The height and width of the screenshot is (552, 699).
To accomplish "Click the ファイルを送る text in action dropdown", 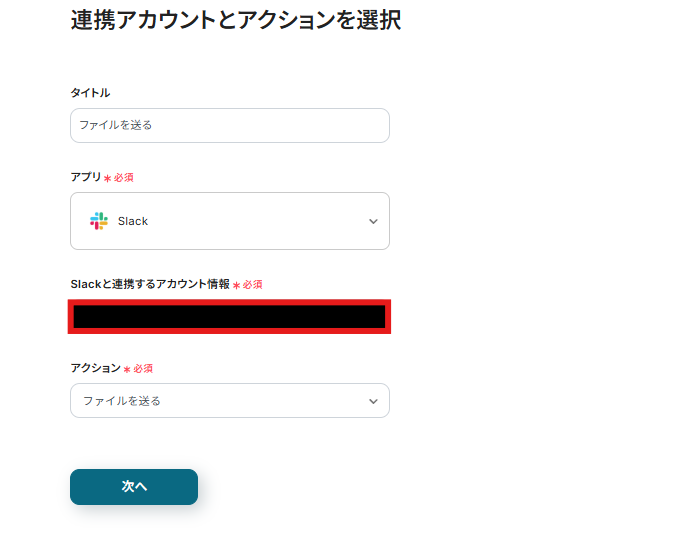I will click(122, 401).
